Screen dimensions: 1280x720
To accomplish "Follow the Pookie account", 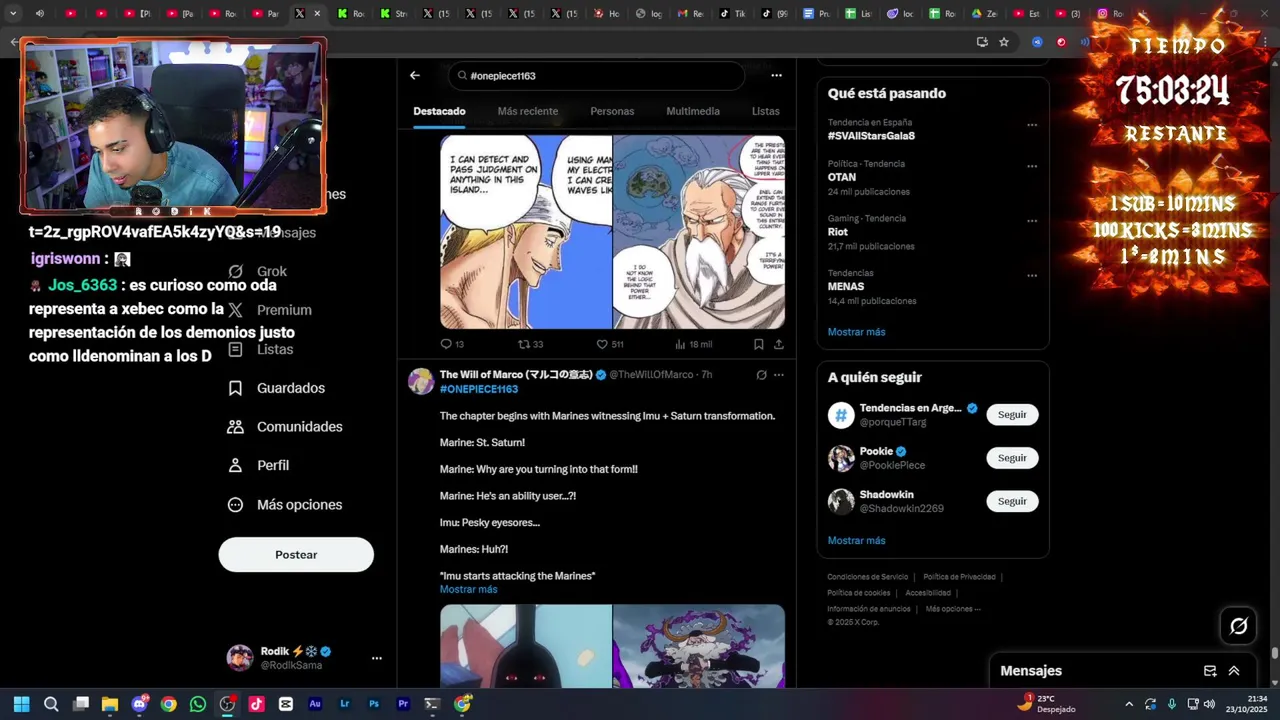I will tap(1012, 458).
